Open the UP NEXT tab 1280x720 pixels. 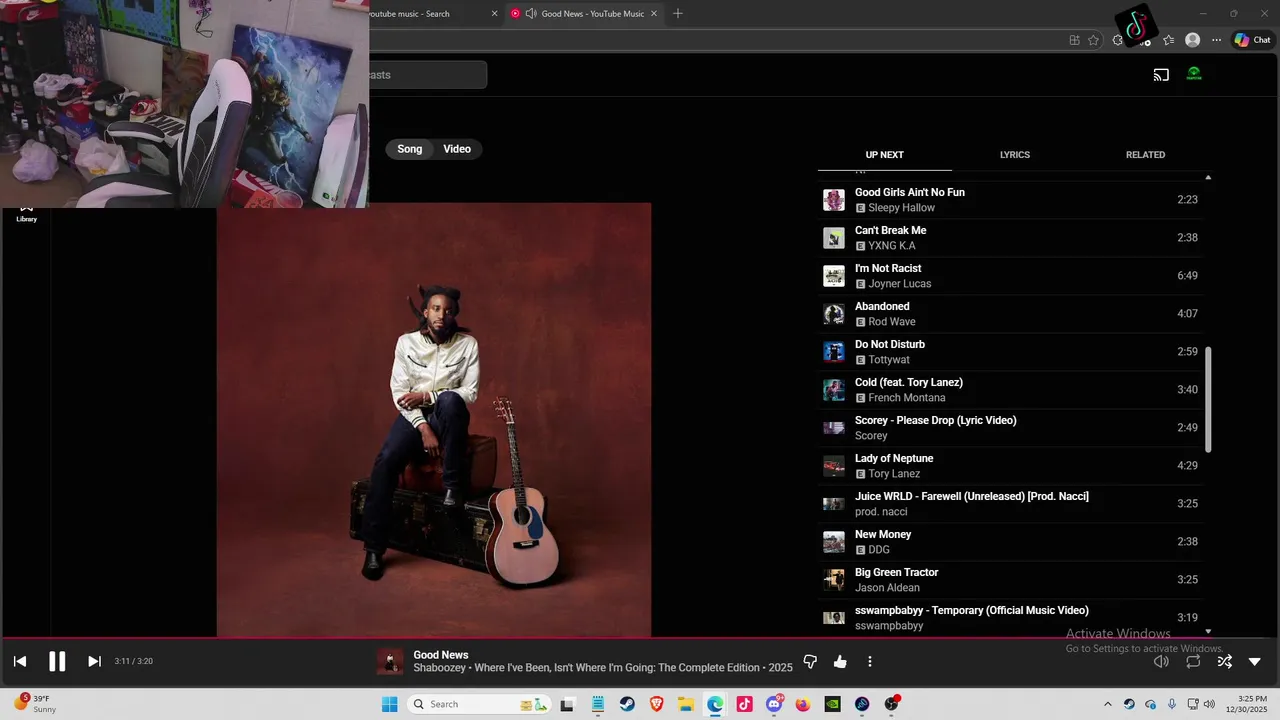[x=884, y=155]
